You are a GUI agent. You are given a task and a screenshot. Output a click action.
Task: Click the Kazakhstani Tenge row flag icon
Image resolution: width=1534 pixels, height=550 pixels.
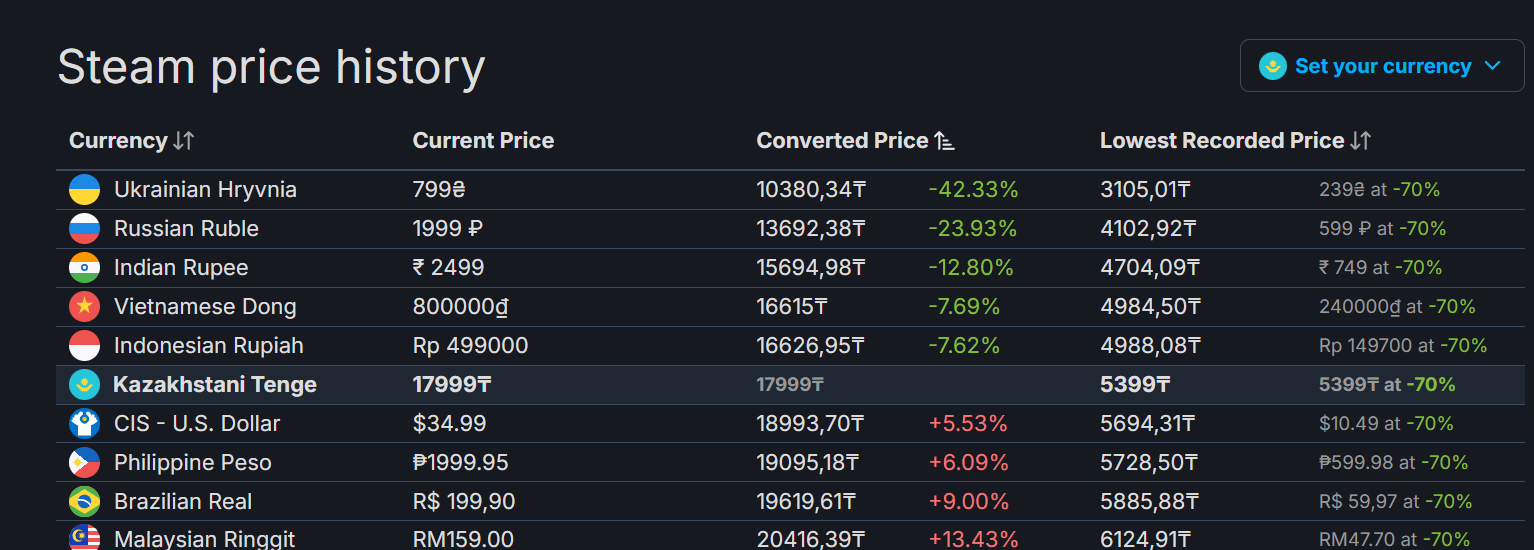pyautogui.click(x=84, y=384)
